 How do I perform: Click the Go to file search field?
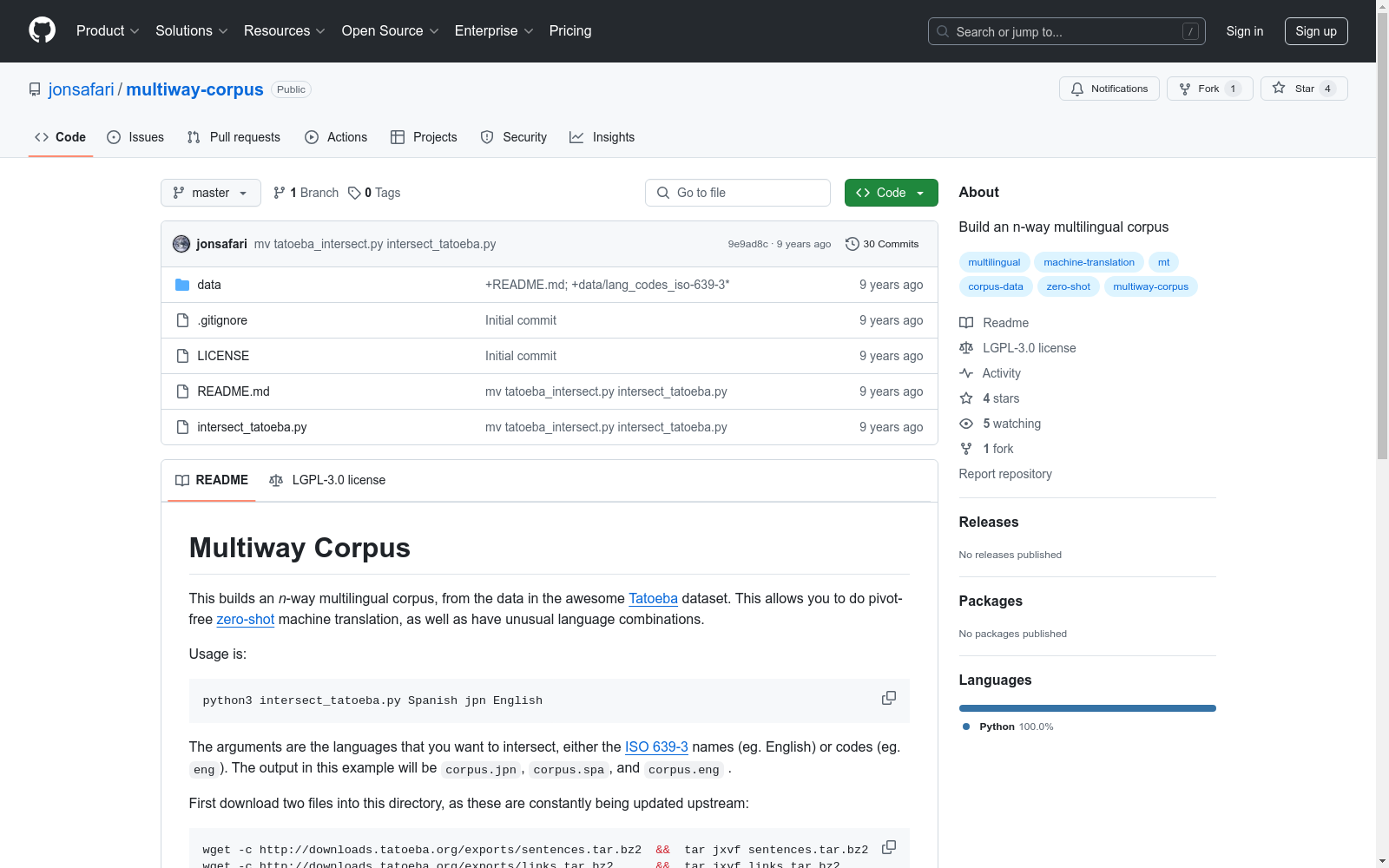click(x=738, y=193)
